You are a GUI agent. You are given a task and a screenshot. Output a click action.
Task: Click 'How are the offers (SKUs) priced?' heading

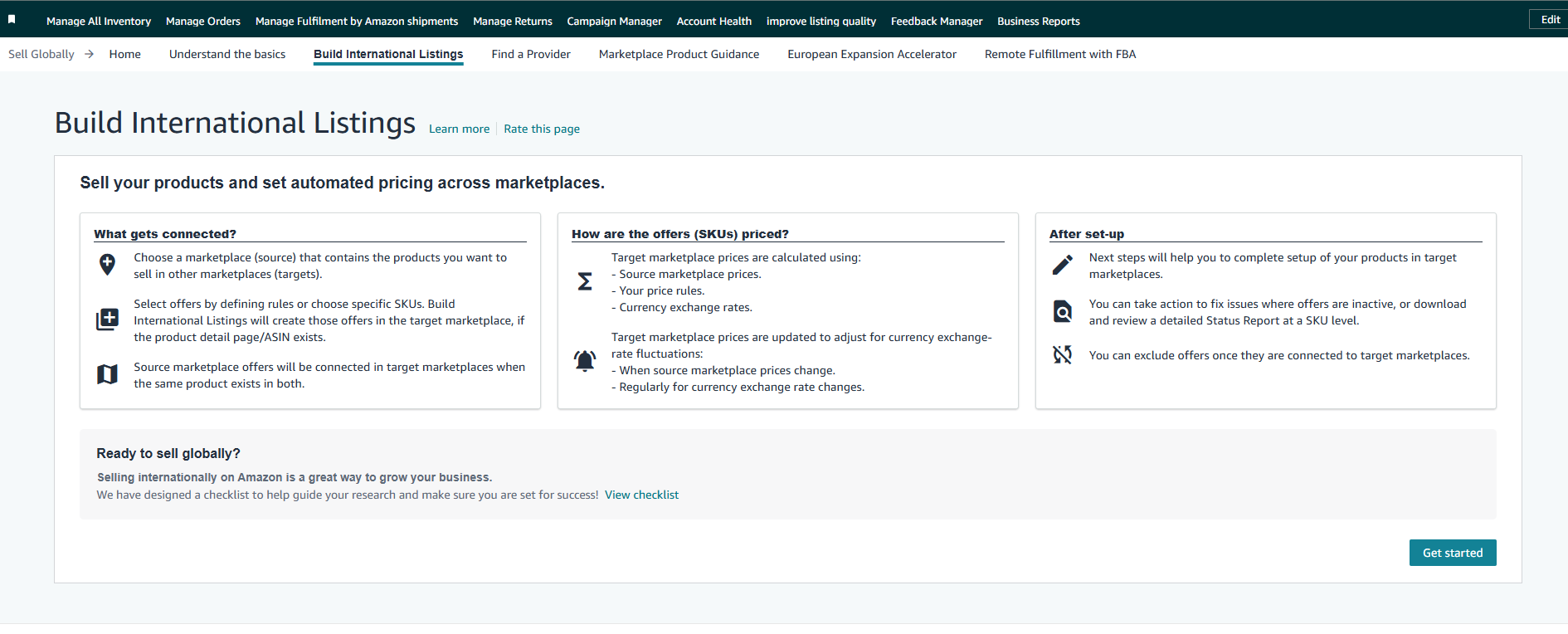click(x=680, y=234)
